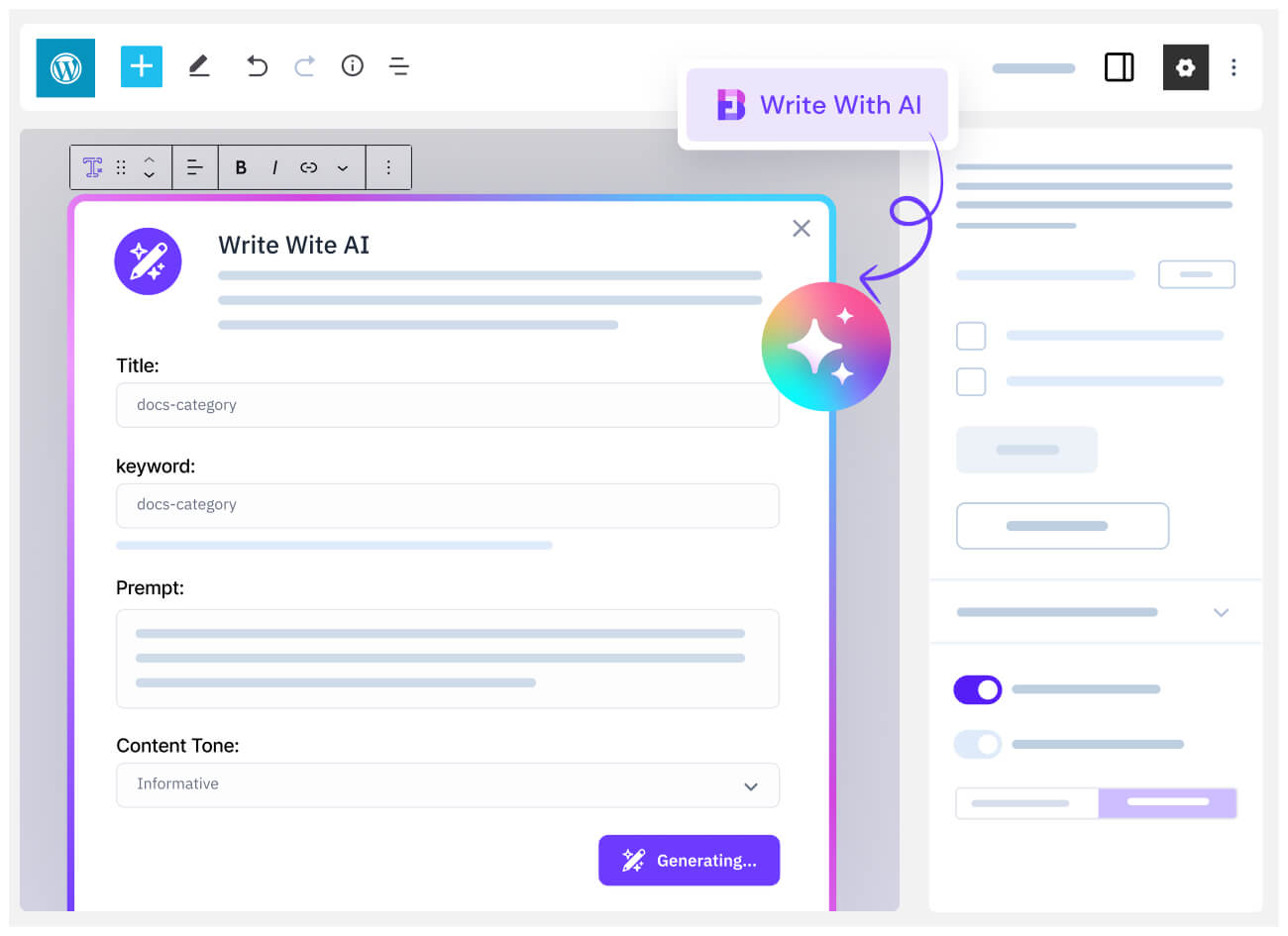Open document settings with the gear icon
The height and width of the screenshot is (936, 1288).
coord(1186,67)
